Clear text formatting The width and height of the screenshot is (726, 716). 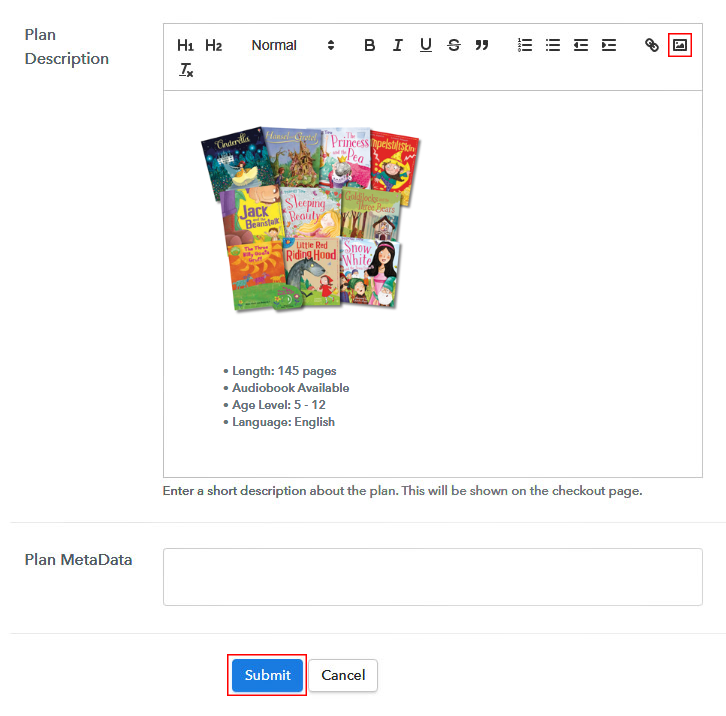coord(186,70)
